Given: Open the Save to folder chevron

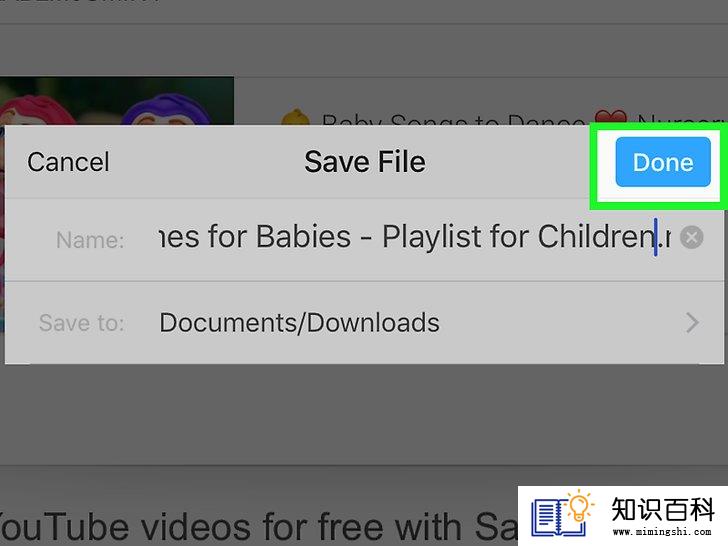Looking at the screenshot, I should (692, 323).
